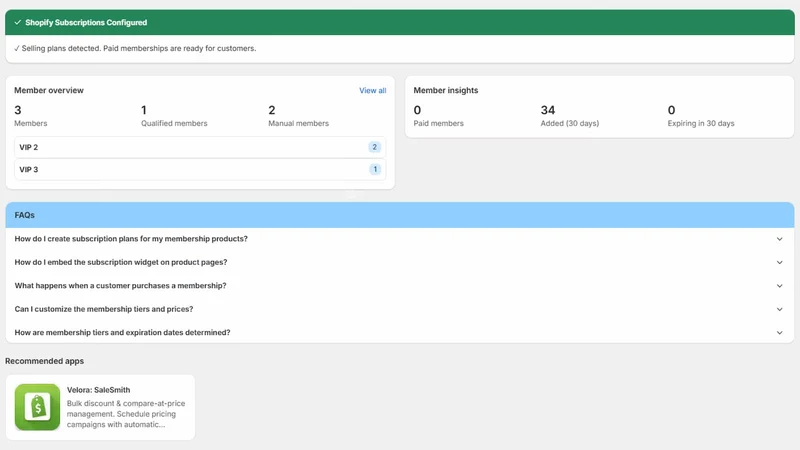Click the VIP 2 member count badge
The height and width of the screenshot is (450, 800).
[x=374, y=147]
